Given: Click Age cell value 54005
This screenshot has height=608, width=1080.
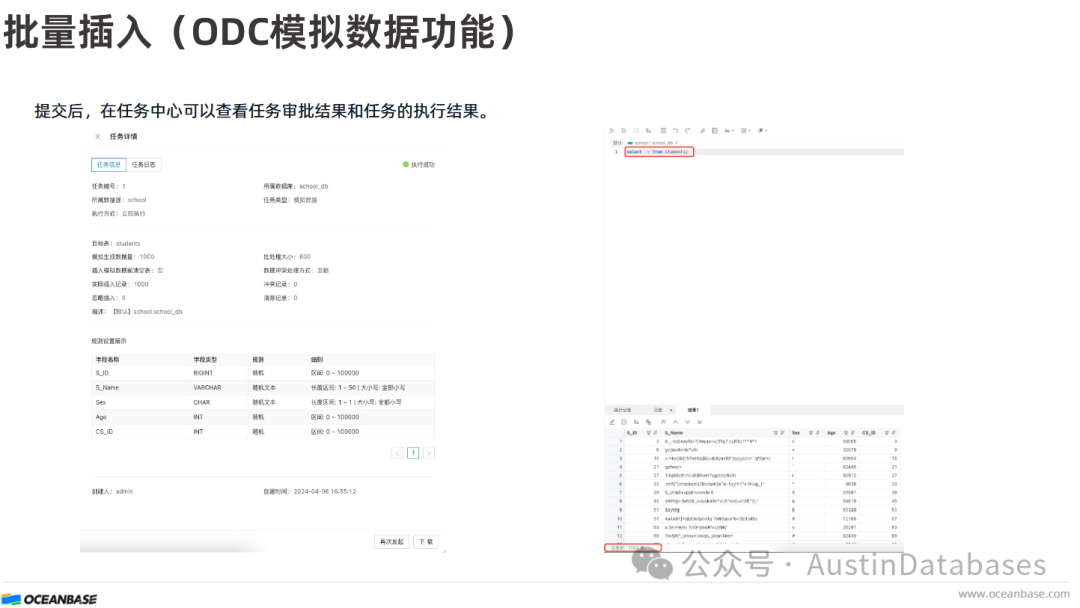Looking at the screenshot, I should point(849,441).
